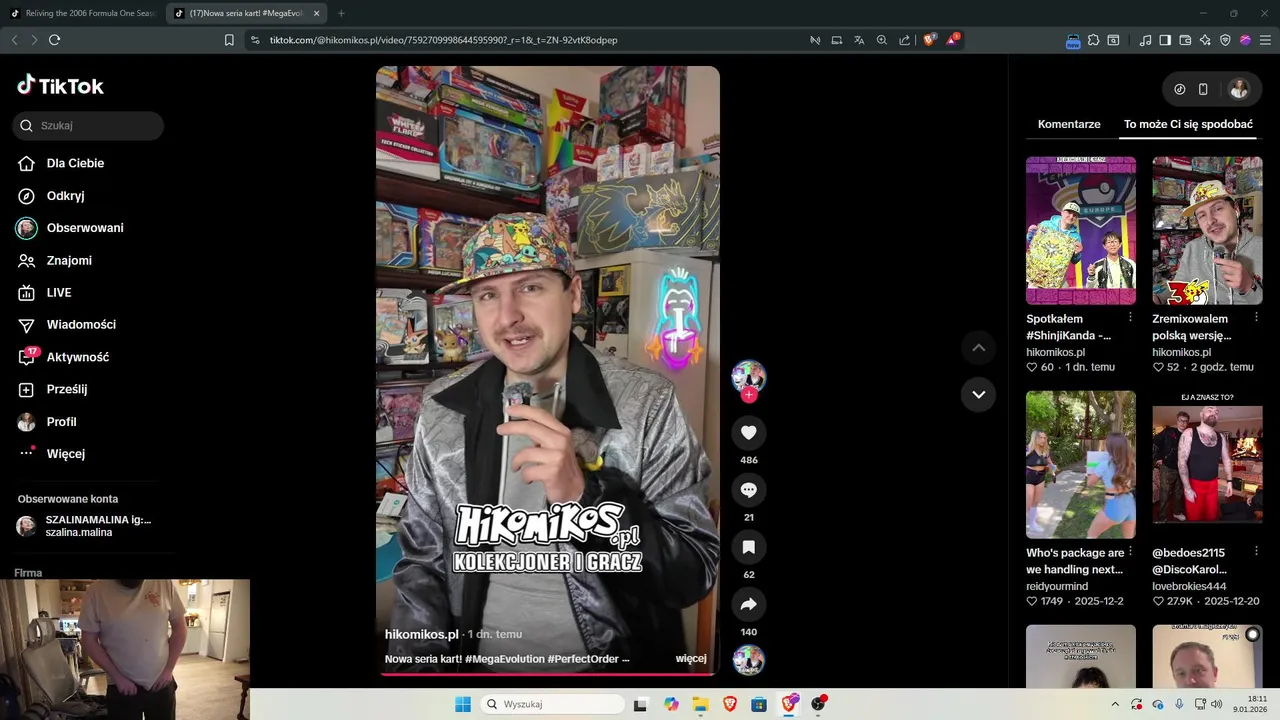Screen dimensions: 1280x720
Task: Save video with bookmark icon
Action: point(749,547)
